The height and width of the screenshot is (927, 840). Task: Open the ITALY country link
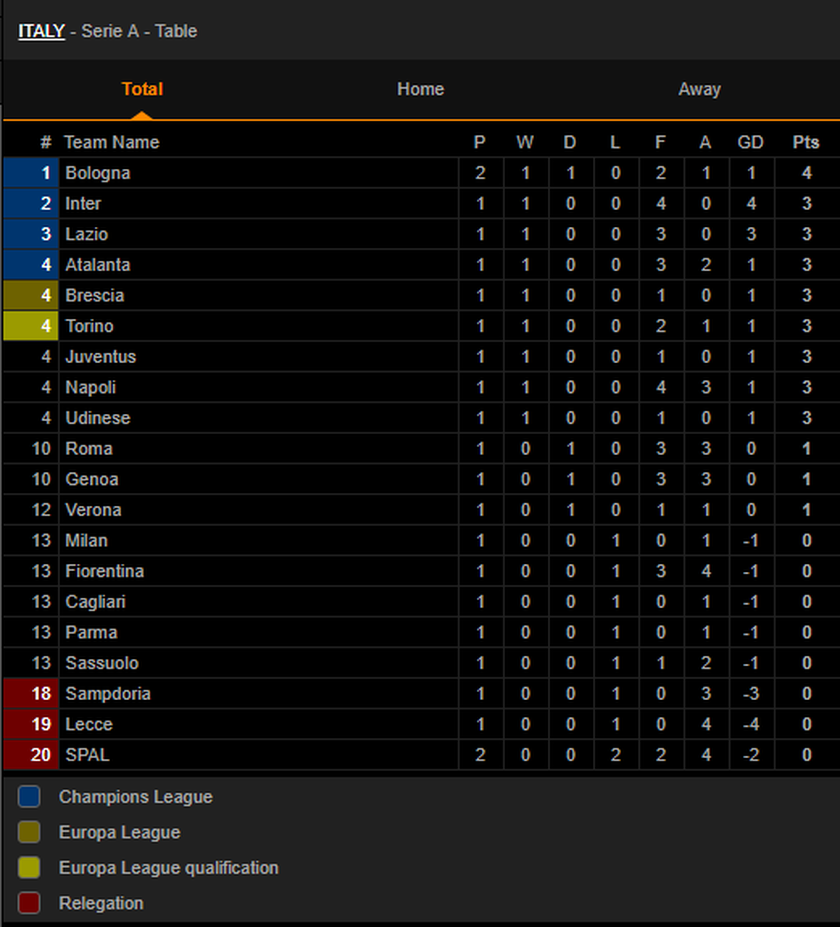41,31
